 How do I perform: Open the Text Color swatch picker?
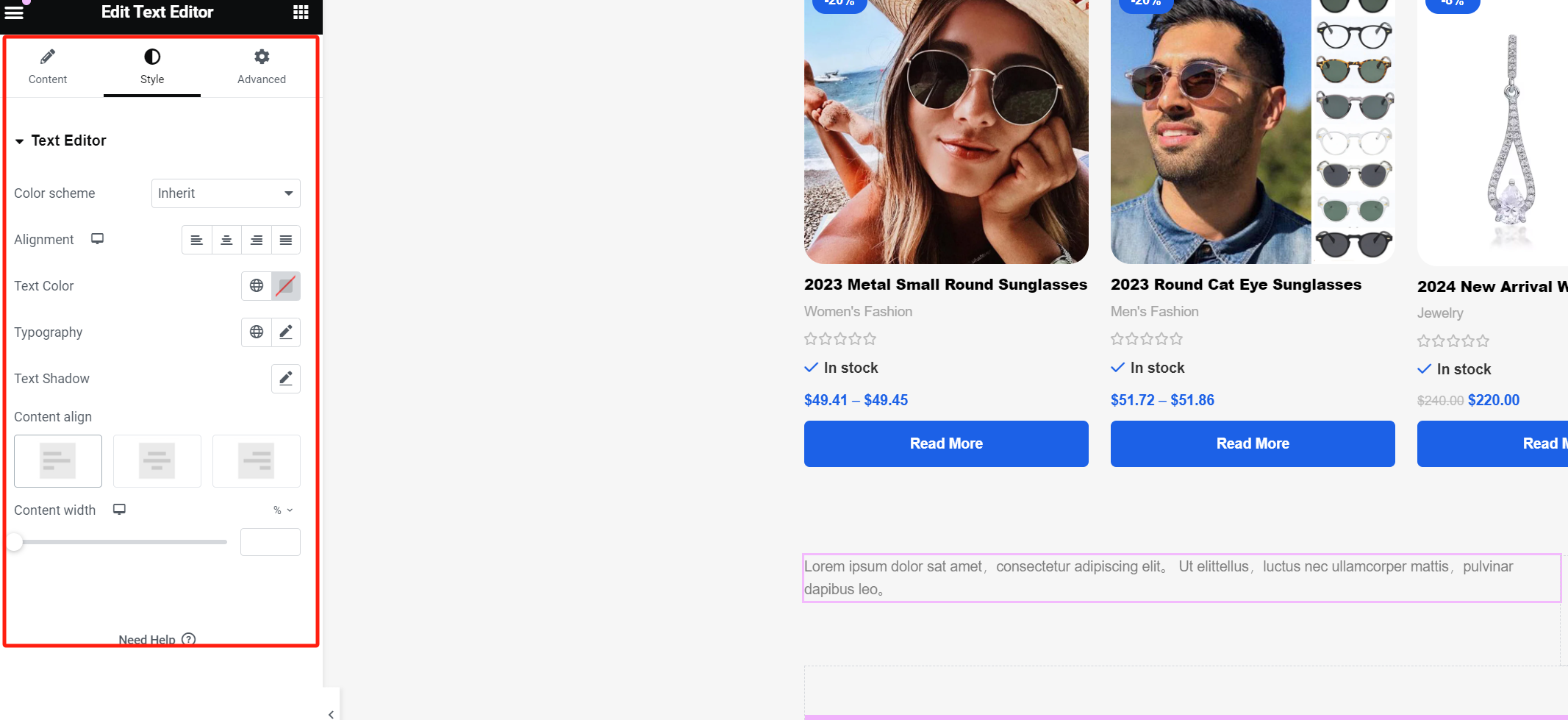coord(286,286)
